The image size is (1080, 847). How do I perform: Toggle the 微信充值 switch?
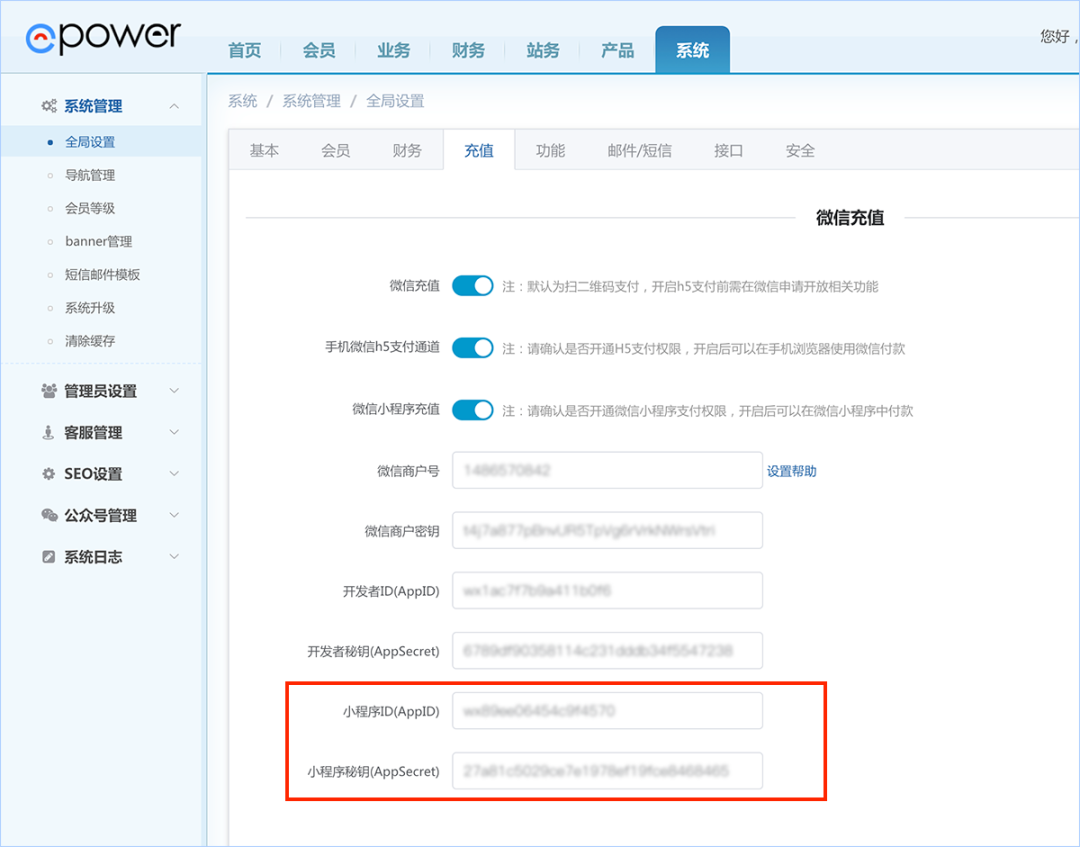[x=472, y=286]
